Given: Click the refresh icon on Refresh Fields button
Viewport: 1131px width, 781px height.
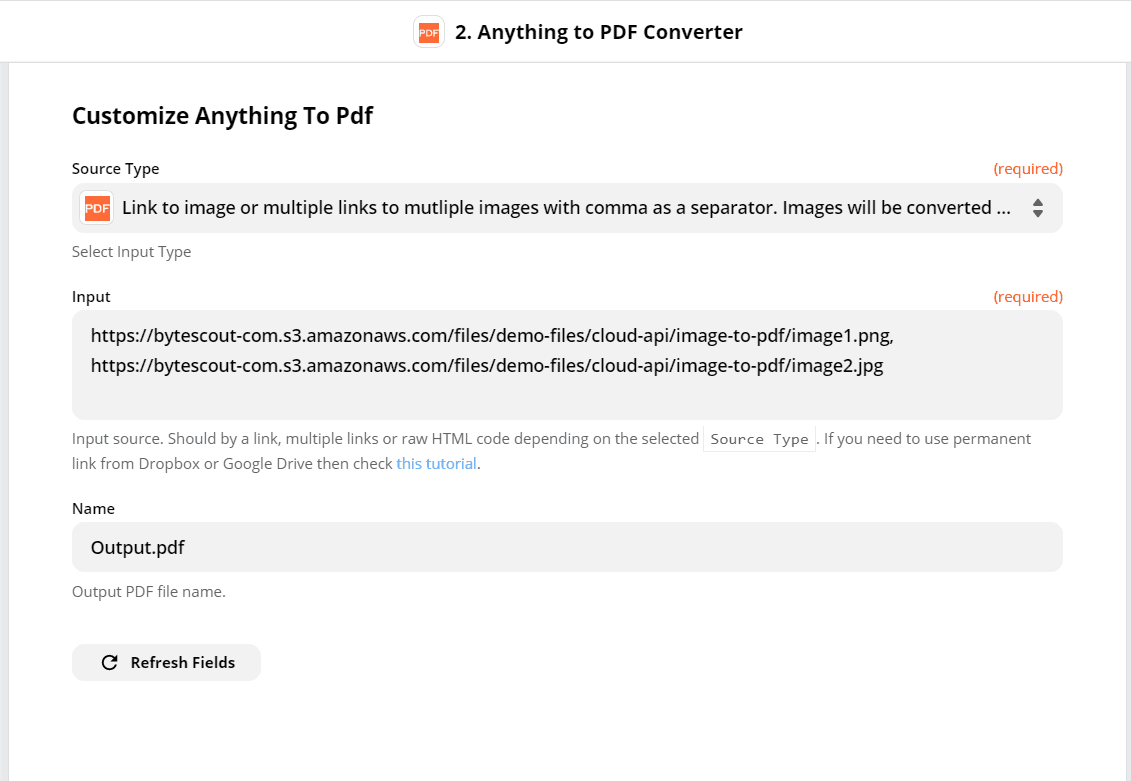Looking at the screenshot, I should pyautogui.click(x=109, y=662).
